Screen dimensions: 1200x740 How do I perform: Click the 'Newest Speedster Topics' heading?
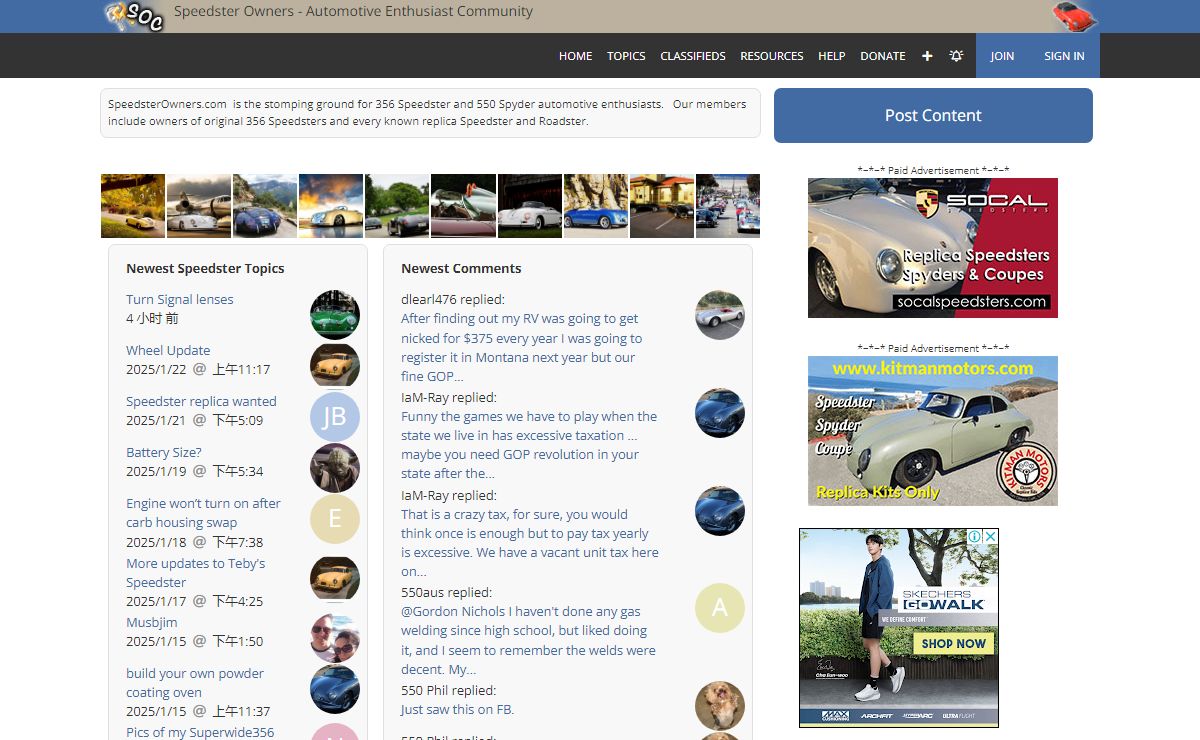click(x=205, y=268)
